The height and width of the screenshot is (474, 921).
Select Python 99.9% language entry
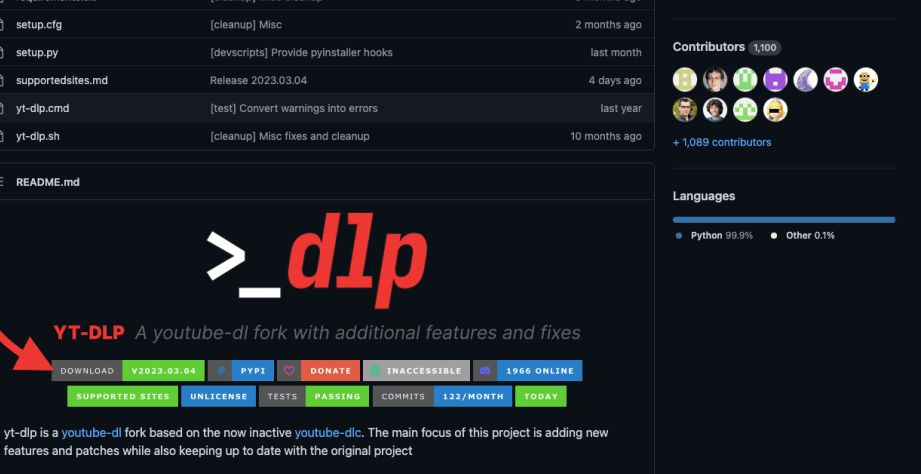coord(715,235)
